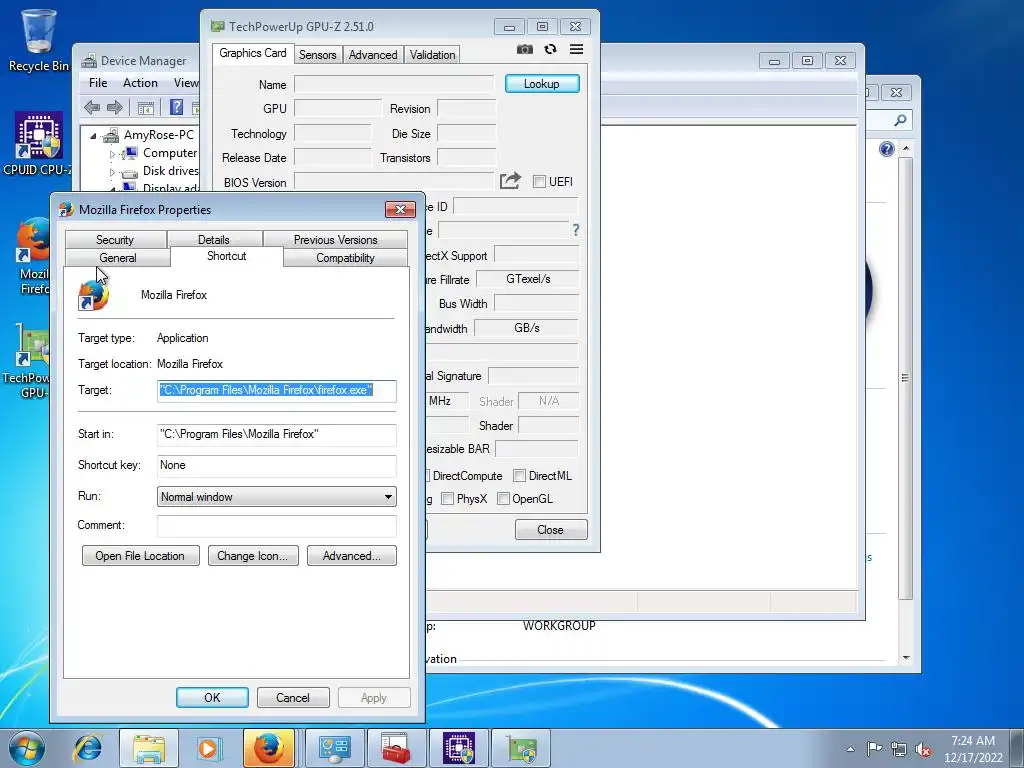Click the BIOS export share icon in GPU-Z

510,181
